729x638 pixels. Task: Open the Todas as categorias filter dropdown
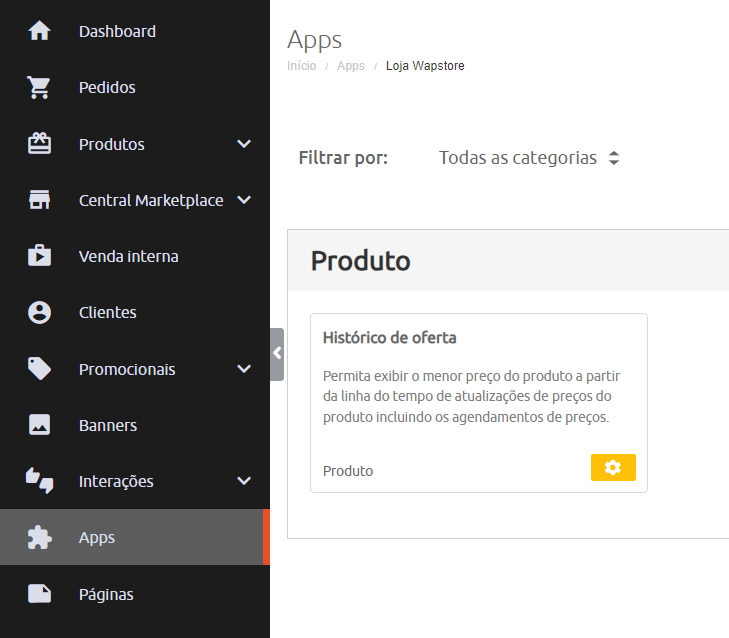tap(529, 158)
